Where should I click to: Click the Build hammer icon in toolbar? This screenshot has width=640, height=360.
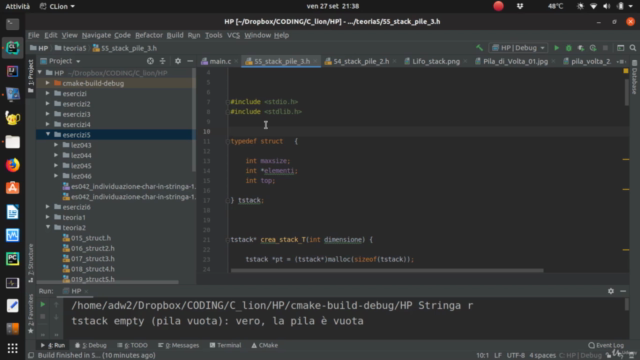479,48
